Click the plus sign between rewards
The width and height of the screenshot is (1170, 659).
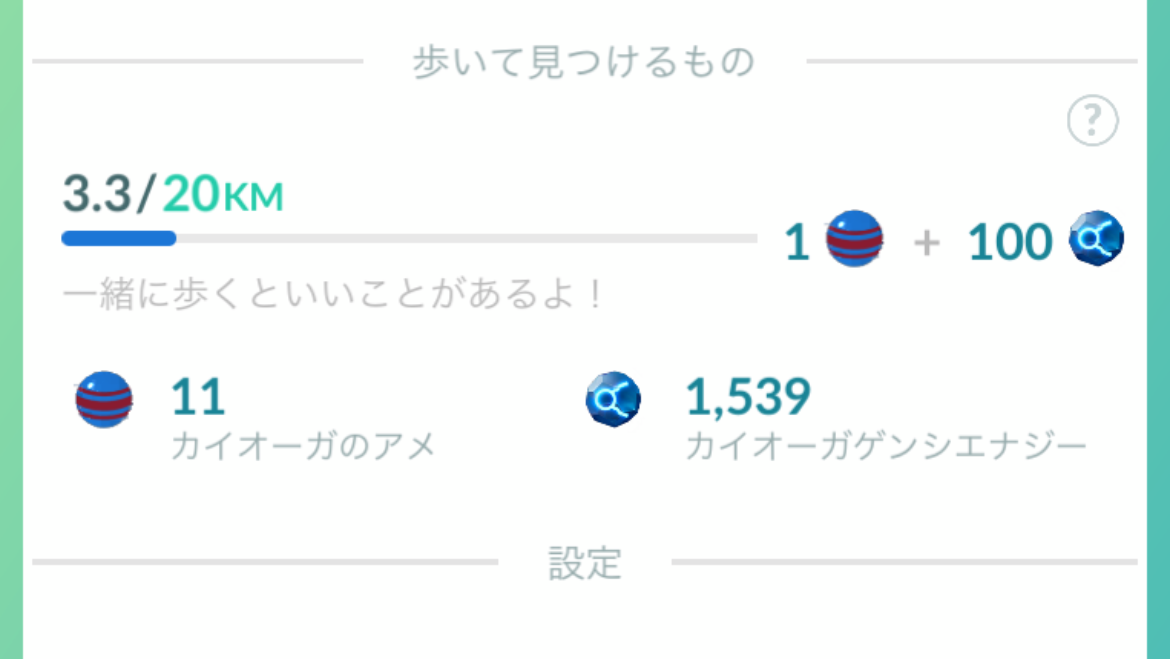(927, 243)
